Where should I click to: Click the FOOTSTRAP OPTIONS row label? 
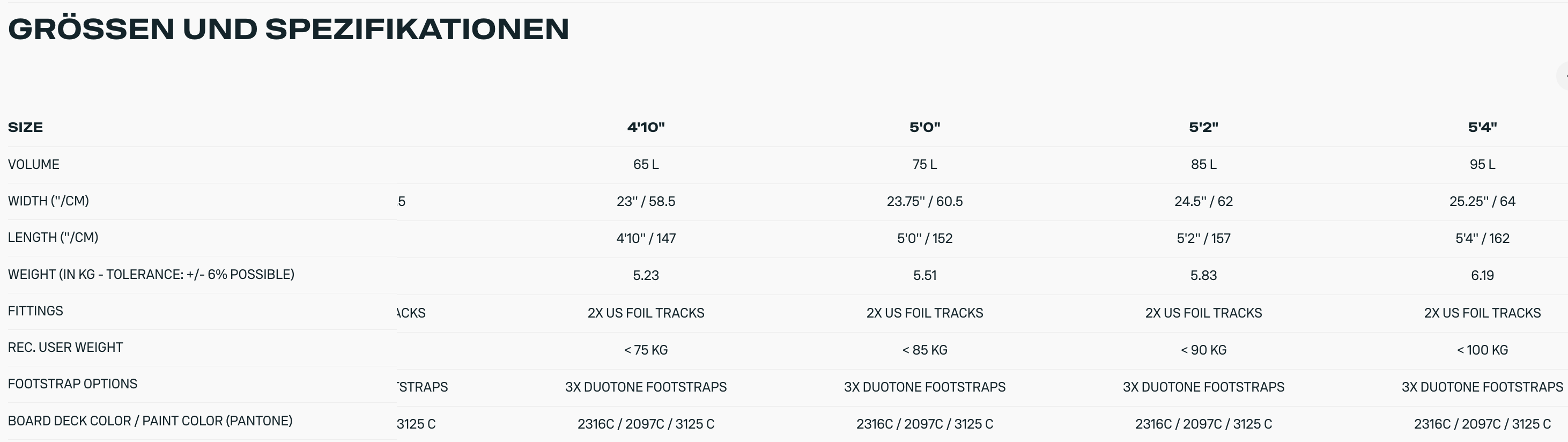point(72,384)
